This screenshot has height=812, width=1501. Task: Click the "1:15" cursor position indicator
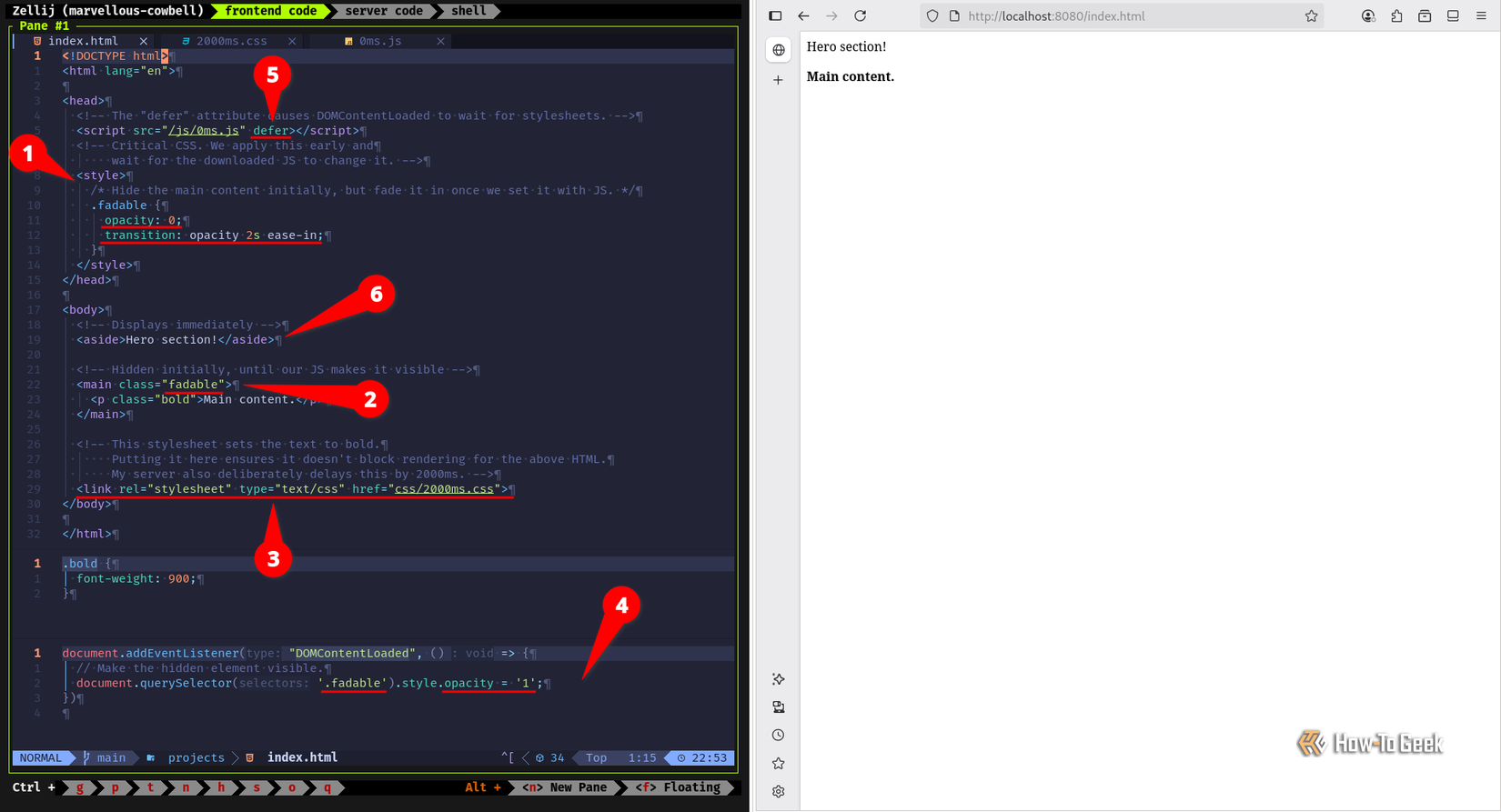[641, 757]
